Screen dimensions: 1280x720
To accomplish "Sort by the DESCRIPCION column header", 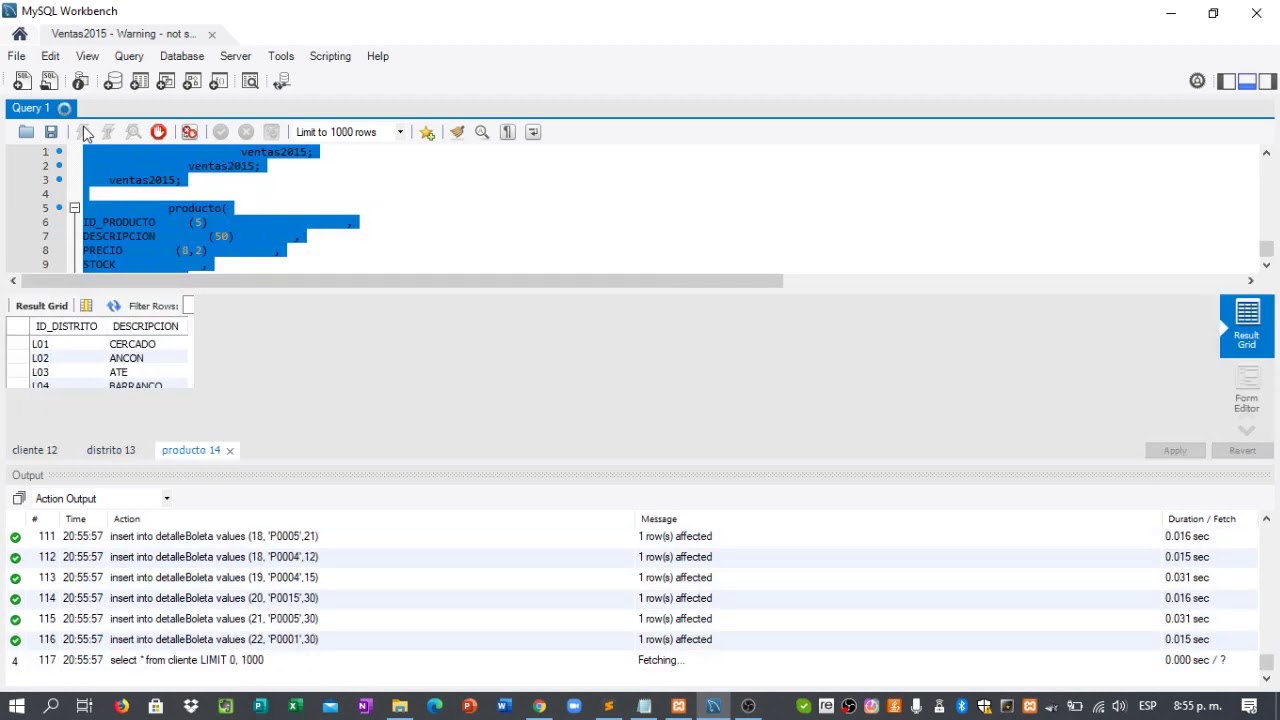I will pyautogui.click(x=146, y=326).
